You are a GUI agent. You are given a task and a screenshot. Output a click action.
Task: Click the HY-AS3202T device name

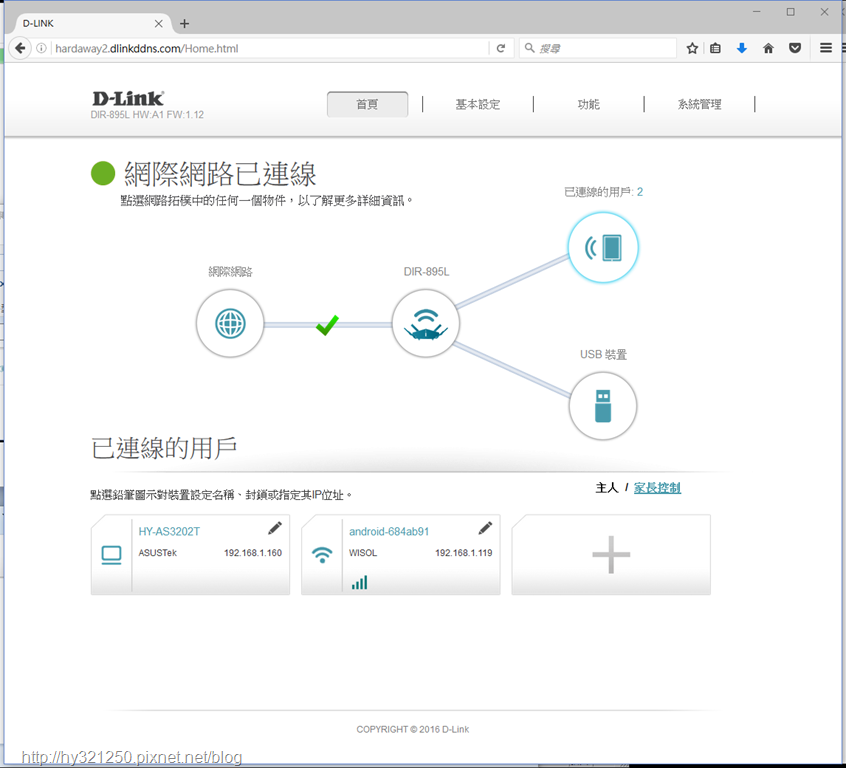coord(169,532)
